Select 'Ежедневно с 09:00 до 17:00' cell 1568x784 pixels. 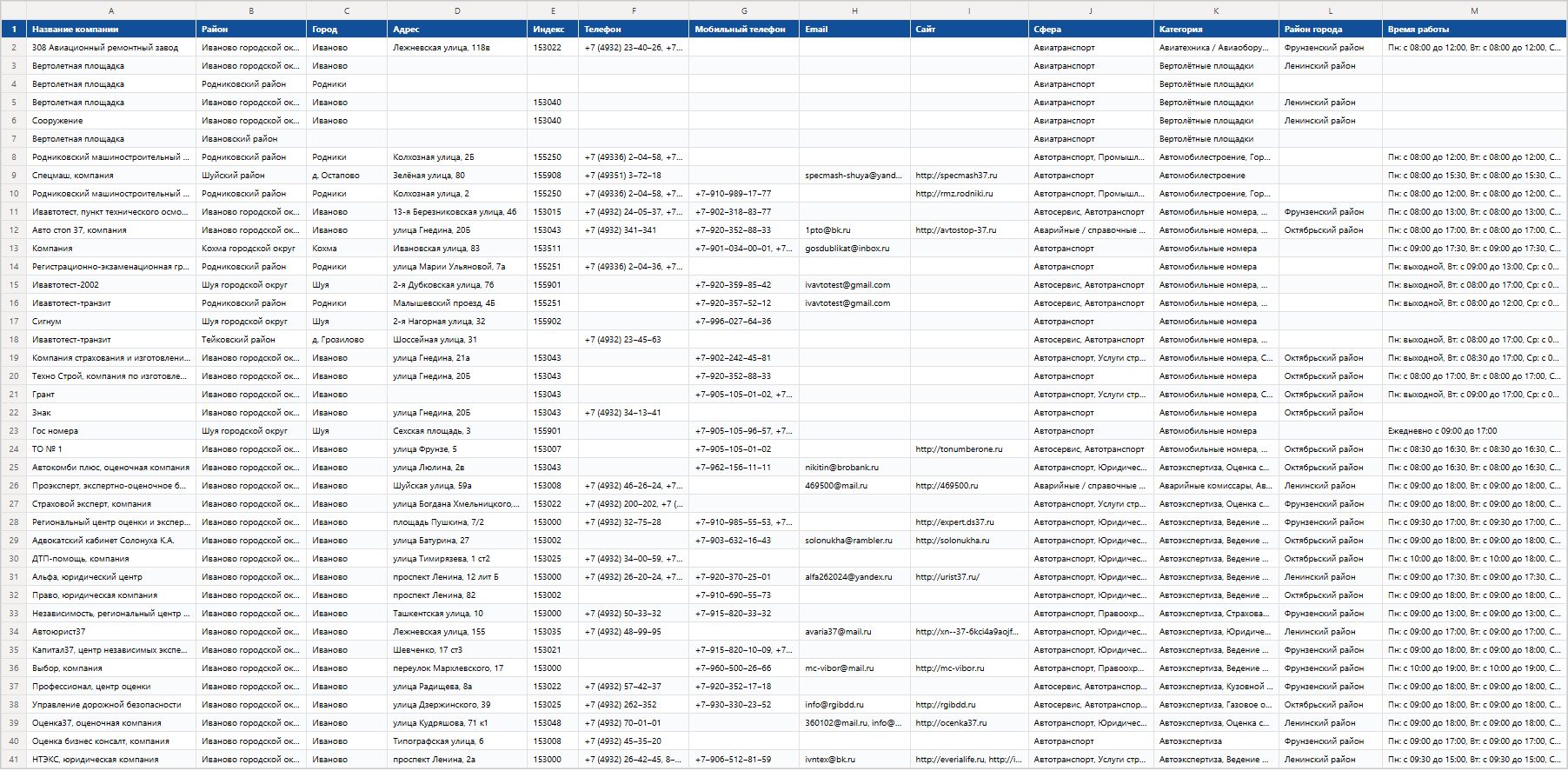(1474, 431)
